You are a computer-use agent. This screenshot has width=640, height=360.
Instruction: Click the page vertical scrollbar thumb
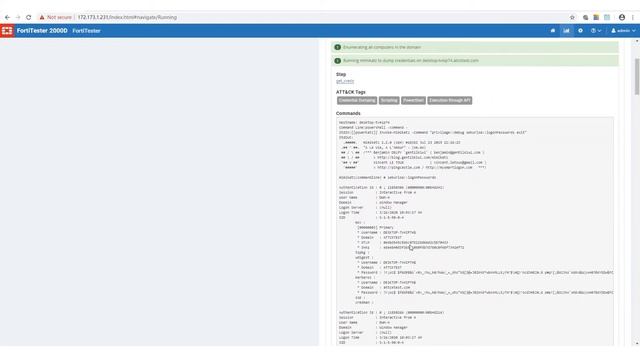click(x=636, y=77)
